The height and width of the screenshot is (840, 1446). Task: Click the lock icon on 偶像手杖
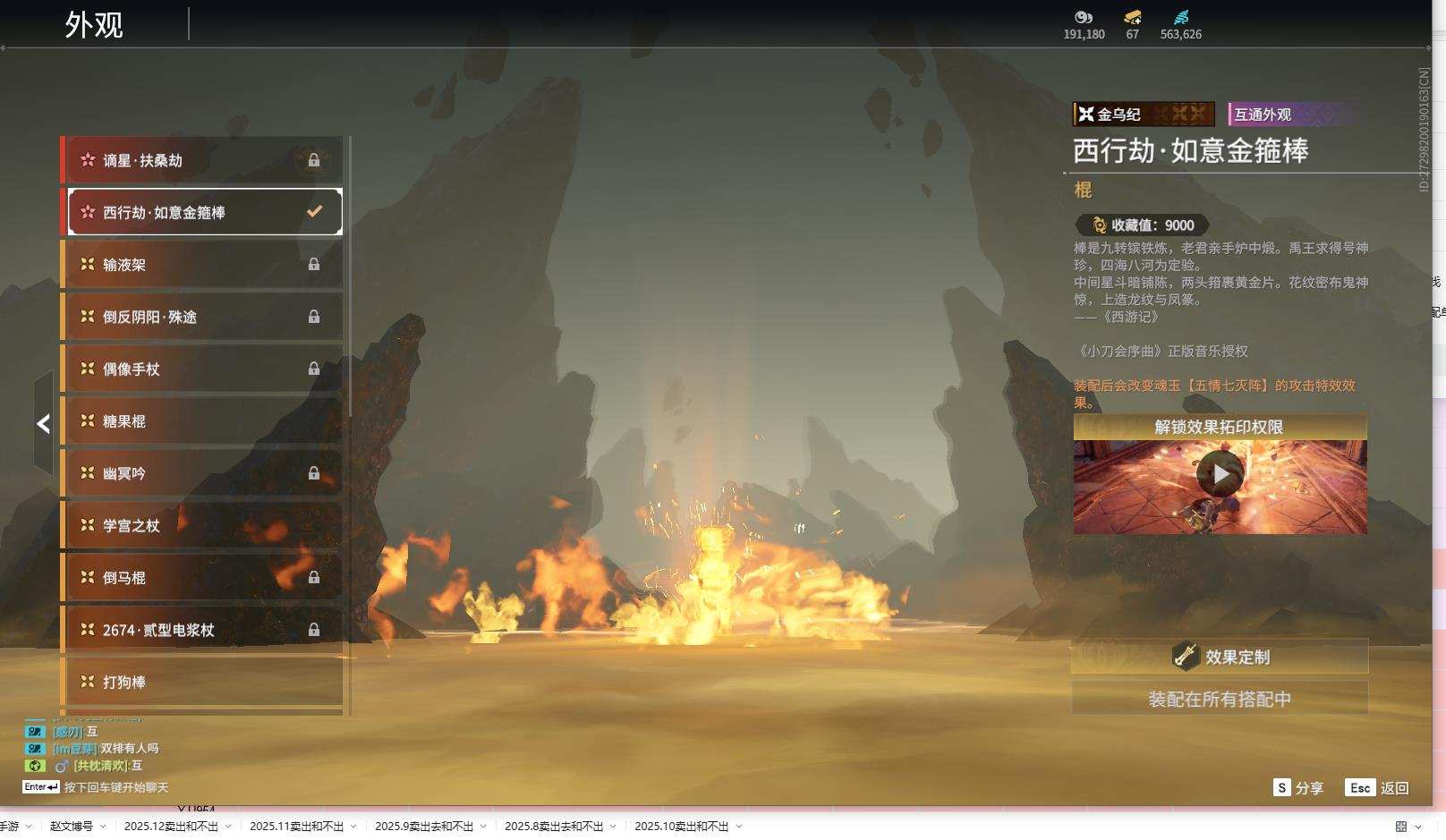pyautogui.click(x=314, y=369)
